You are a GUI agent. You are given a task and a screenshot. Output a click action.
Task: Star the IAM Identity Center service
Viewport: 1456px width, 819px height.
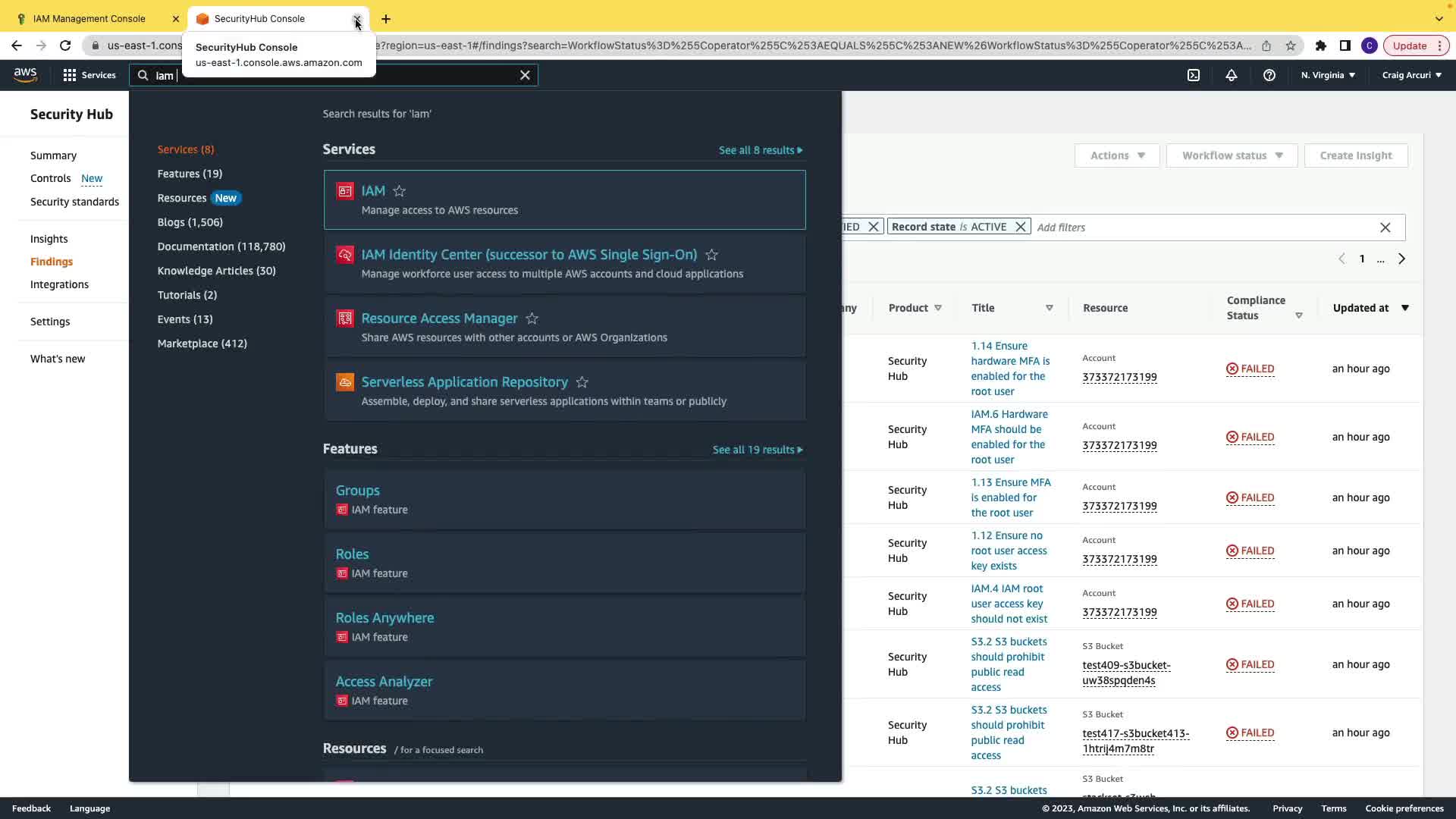[x=711, y=255]
